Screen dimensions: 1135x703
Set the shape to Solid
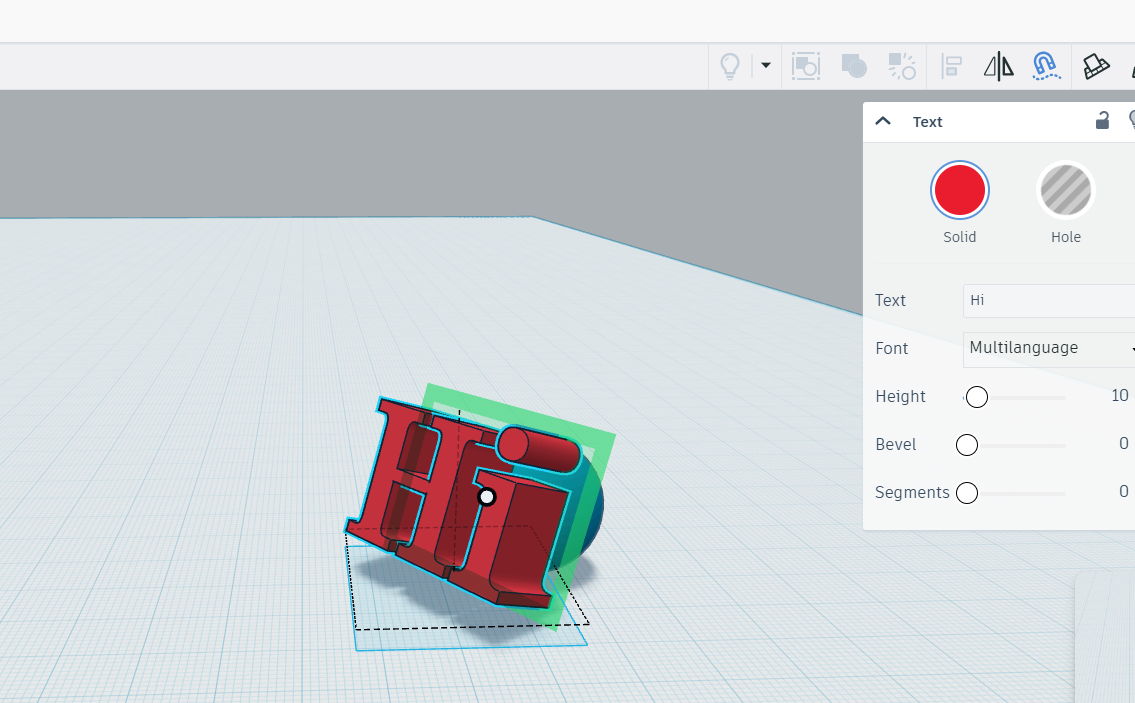(960, 190)
